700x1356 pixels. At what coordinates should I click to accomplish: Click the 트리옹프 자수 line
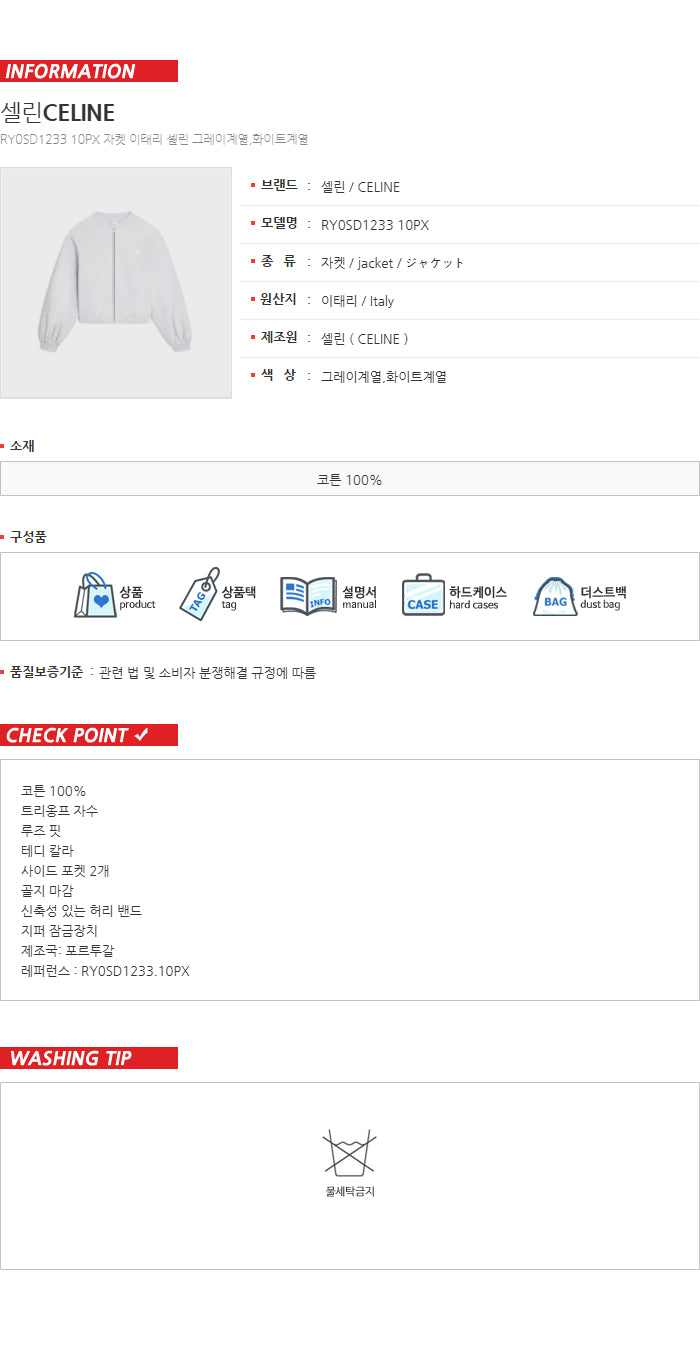[x=60, y=811]
